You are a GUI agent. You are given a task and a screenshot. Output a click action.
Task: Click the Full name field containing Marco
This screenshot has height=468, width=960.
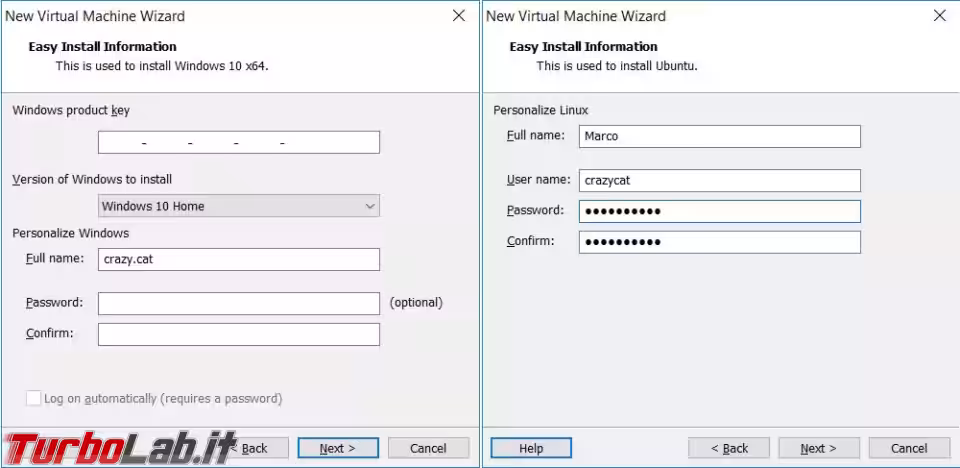pos(720,137)
